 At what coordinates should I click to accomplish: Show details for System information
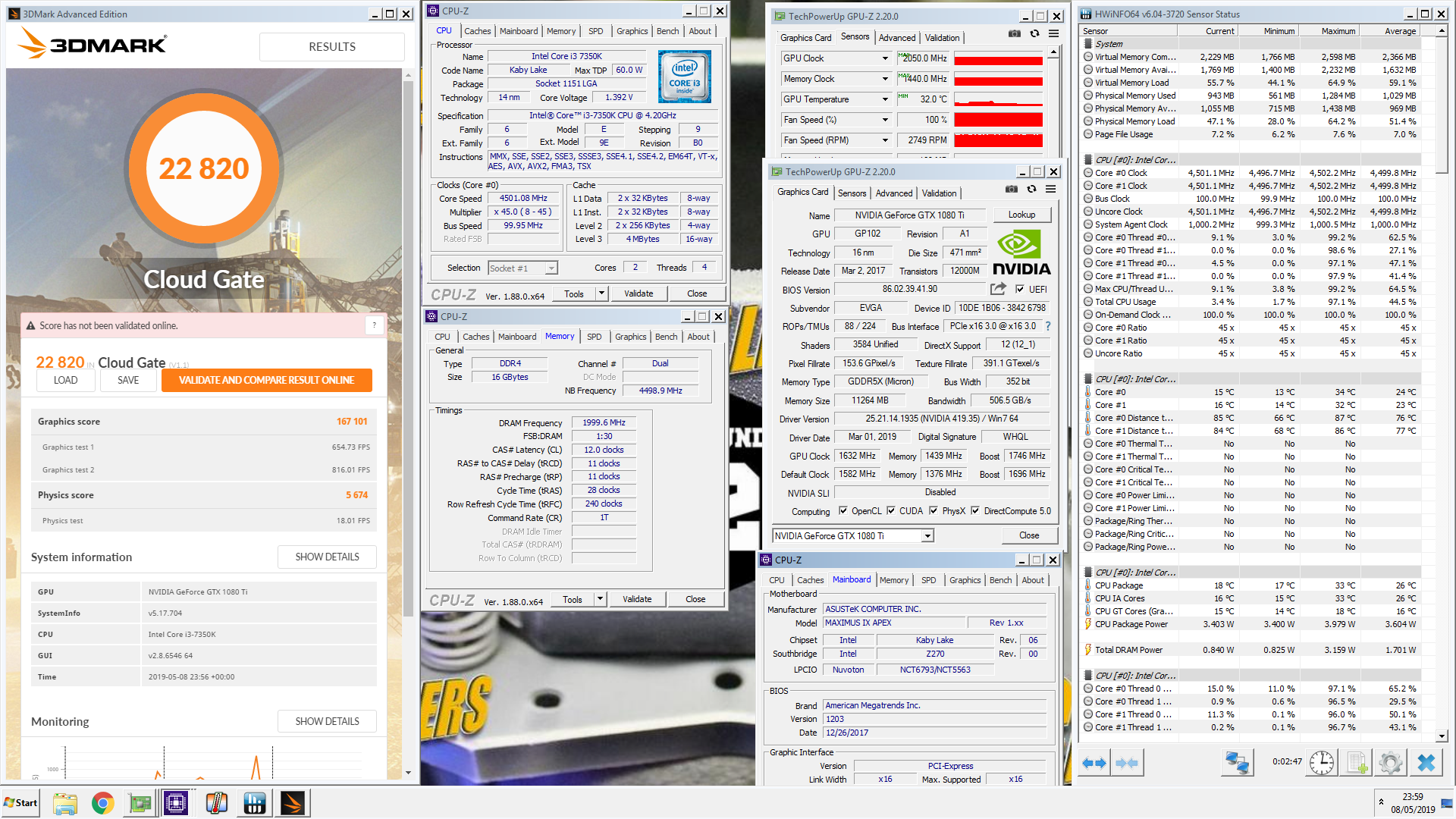pyautogui.click(x=327, y=557)
